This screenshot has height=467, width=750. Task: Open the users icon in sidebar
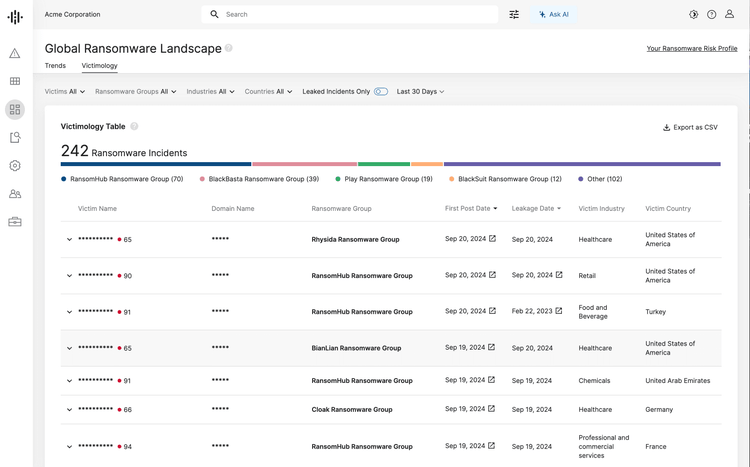click(x=15, y=194)
